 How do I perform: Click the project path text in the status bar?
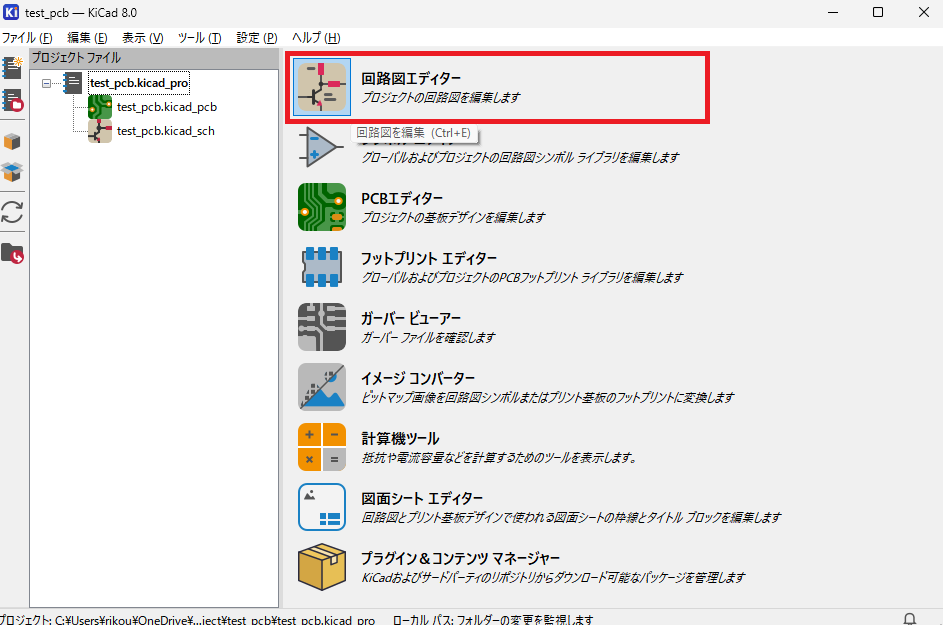point(187,619)
